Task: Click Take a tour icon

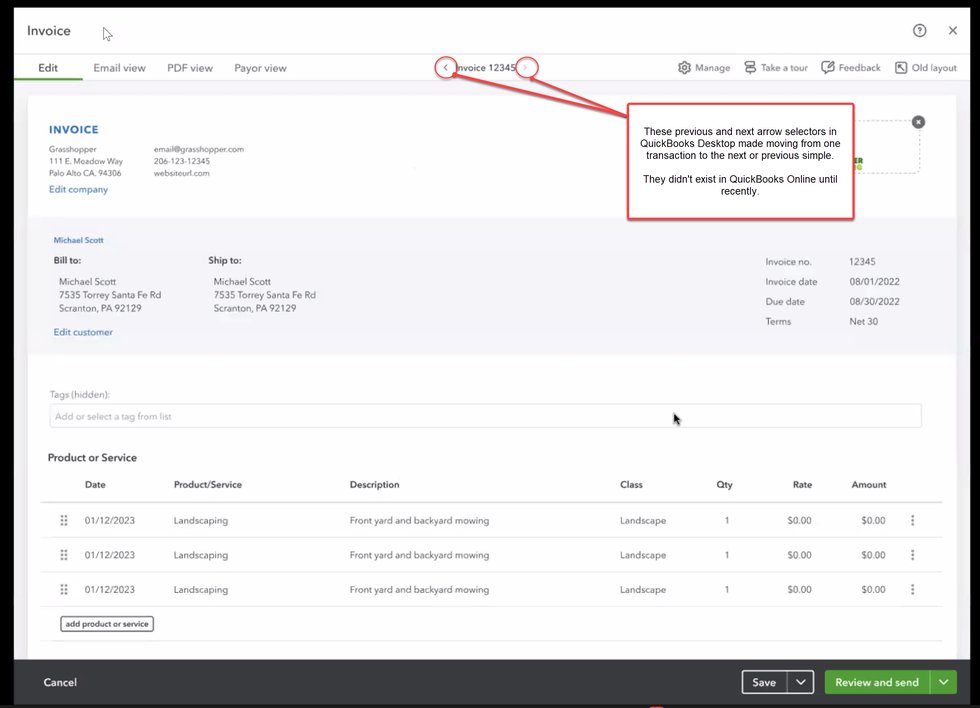Action: point(751,68)
